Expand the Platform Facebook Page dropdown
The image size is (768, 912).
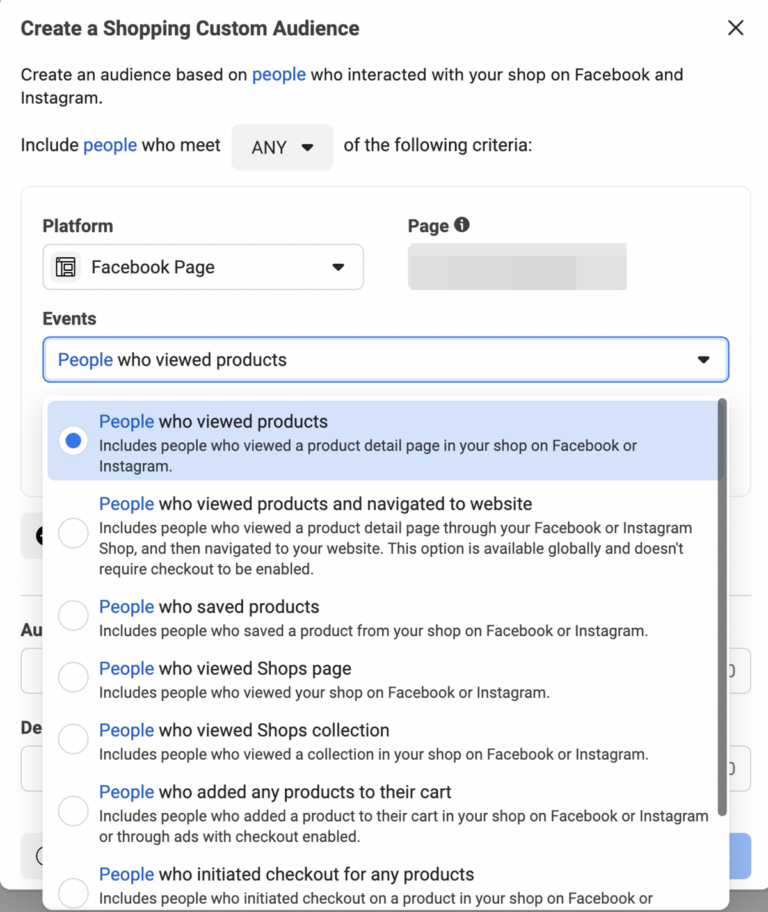[x=337, y=267]
